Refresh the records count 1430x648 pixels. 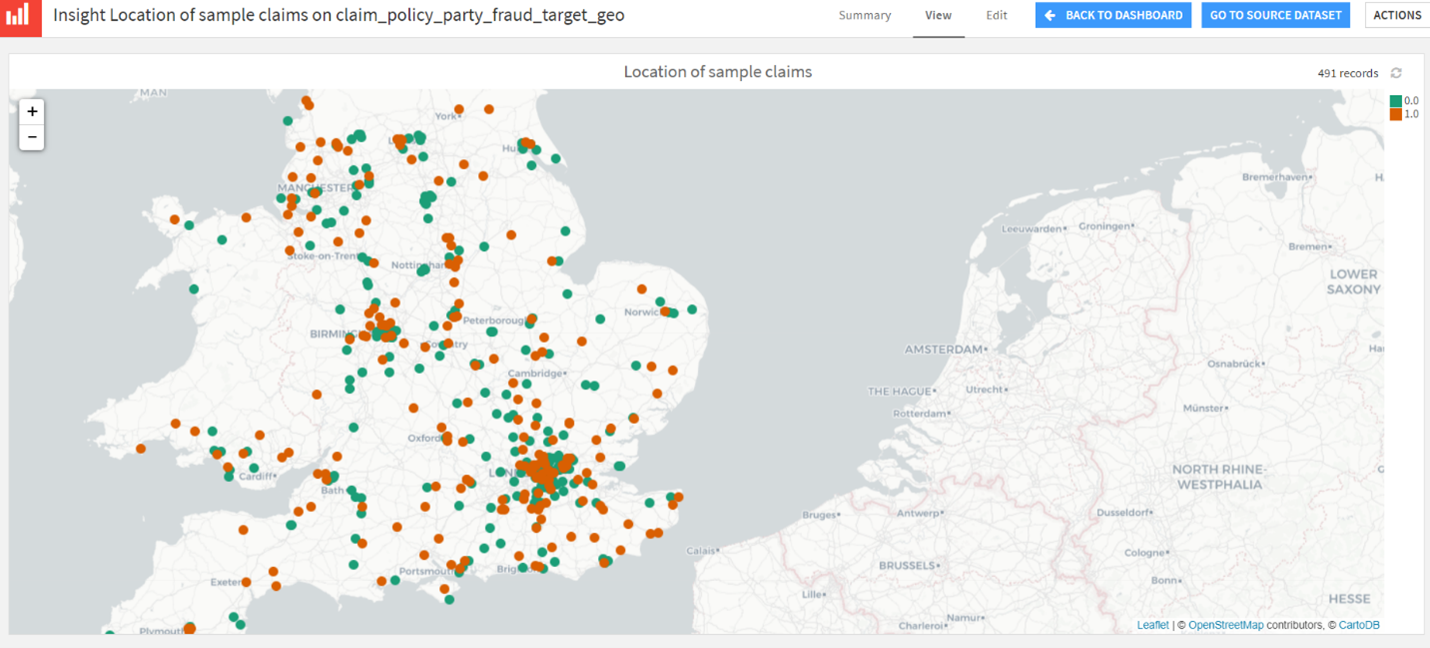tap(1396, 73)
